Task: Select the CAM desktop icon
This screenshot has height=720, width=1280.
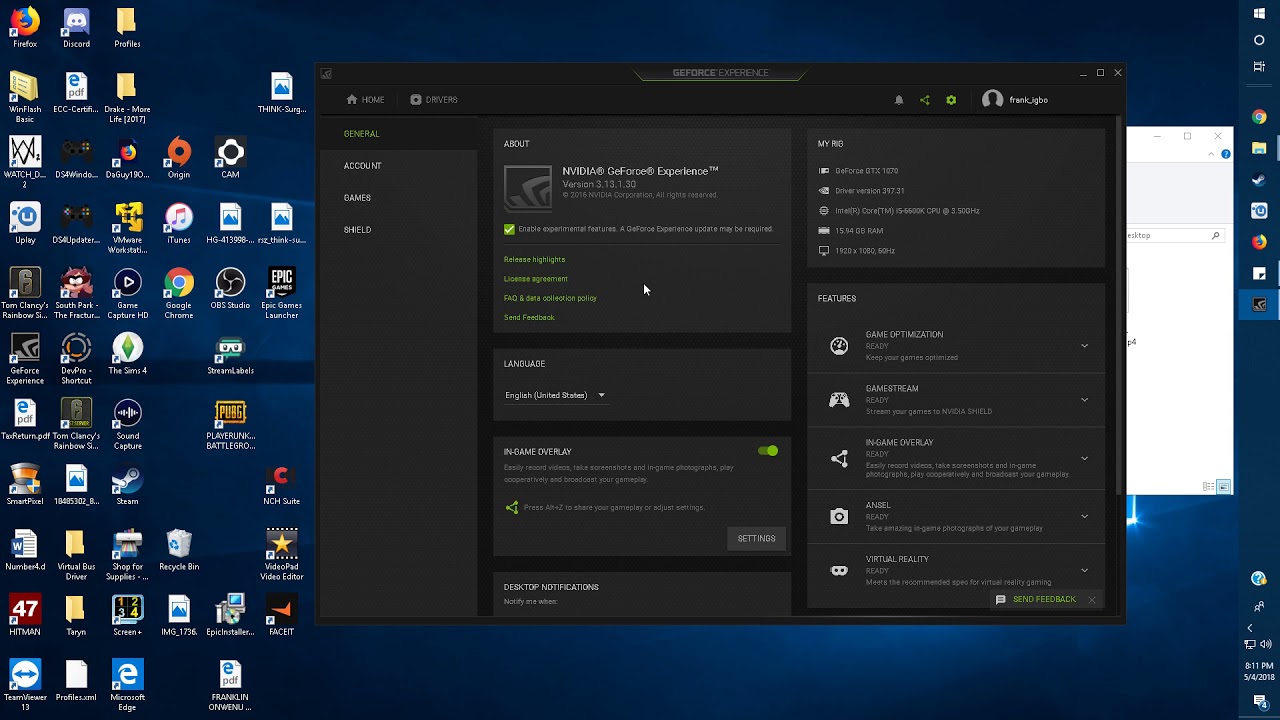Action: pyautogui.click(x=230, y=158)
